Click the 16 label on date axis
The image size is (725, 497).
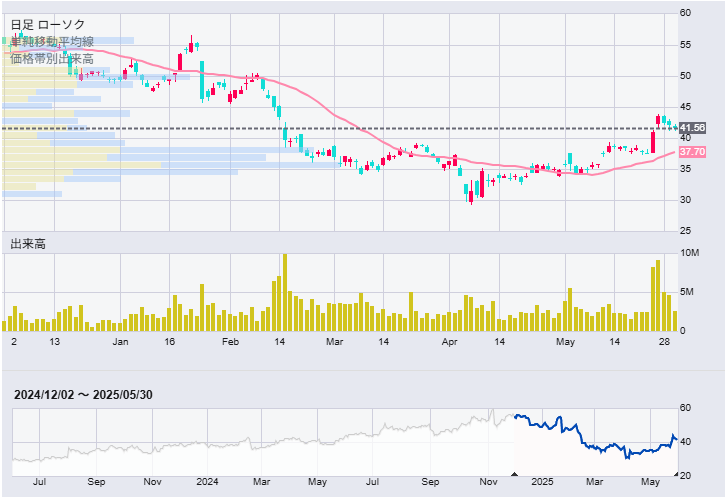click(170, 342)
